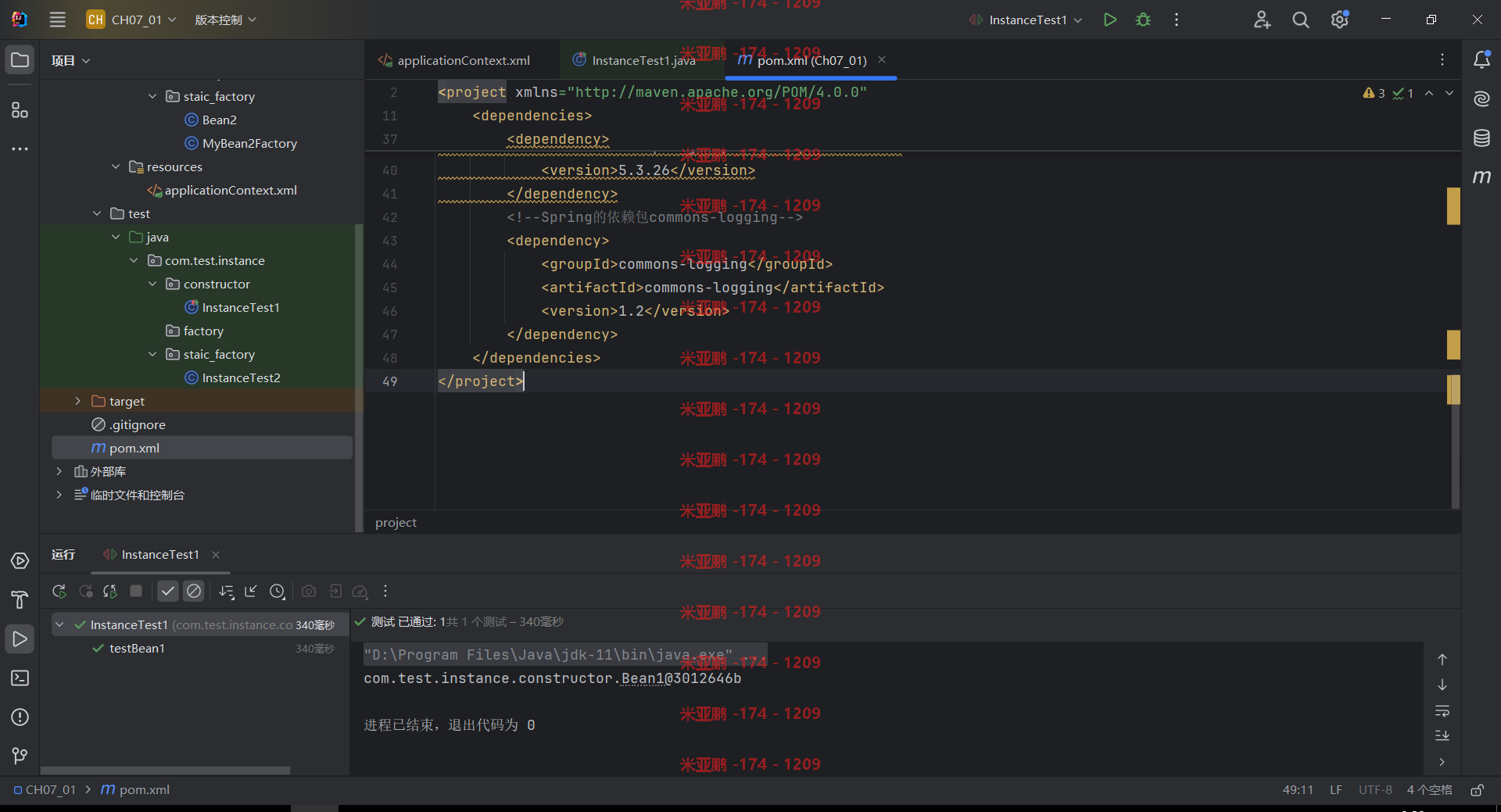Open the Problems tool window
Image resolution: width=1501 pixels, height=812 pixels.
[x=20, y=717]
